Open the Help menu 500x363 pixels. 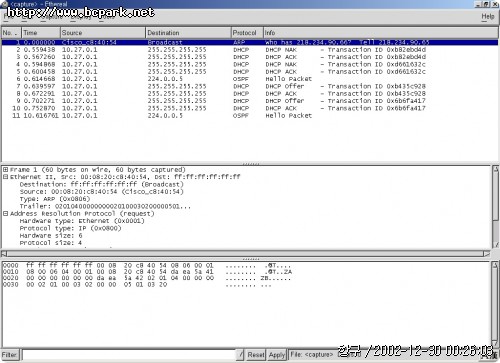pyautogui.click(x=488, y=16)
